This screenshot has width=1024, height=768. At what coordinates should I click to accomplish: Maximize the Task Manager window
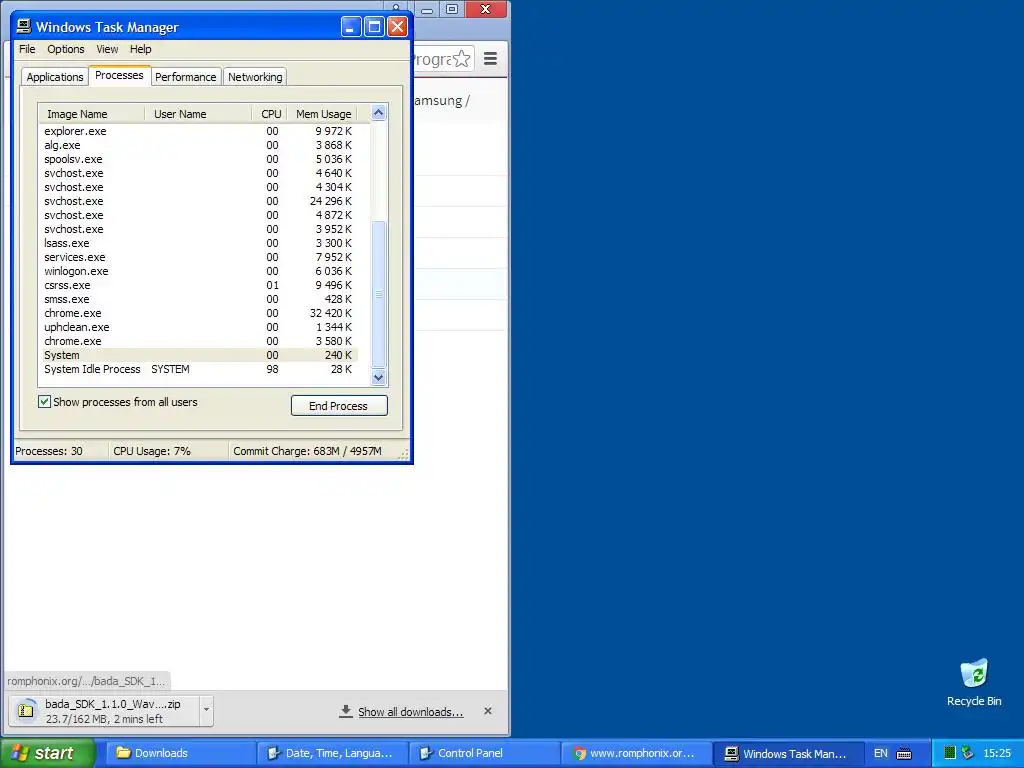click(x=374, y=27)
